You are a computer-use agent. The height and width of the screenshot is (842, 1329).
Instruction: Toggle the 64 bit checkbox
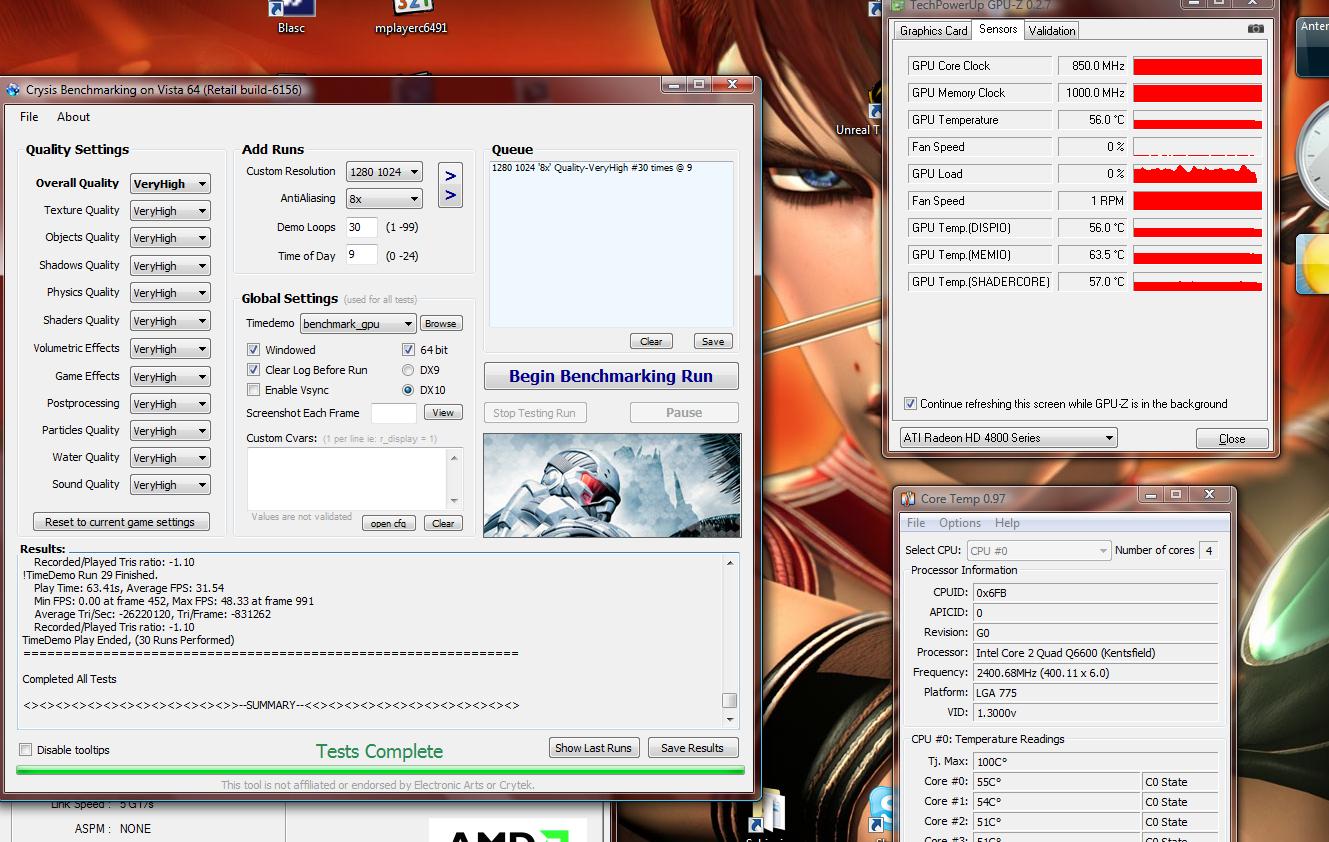pos(408,350)
